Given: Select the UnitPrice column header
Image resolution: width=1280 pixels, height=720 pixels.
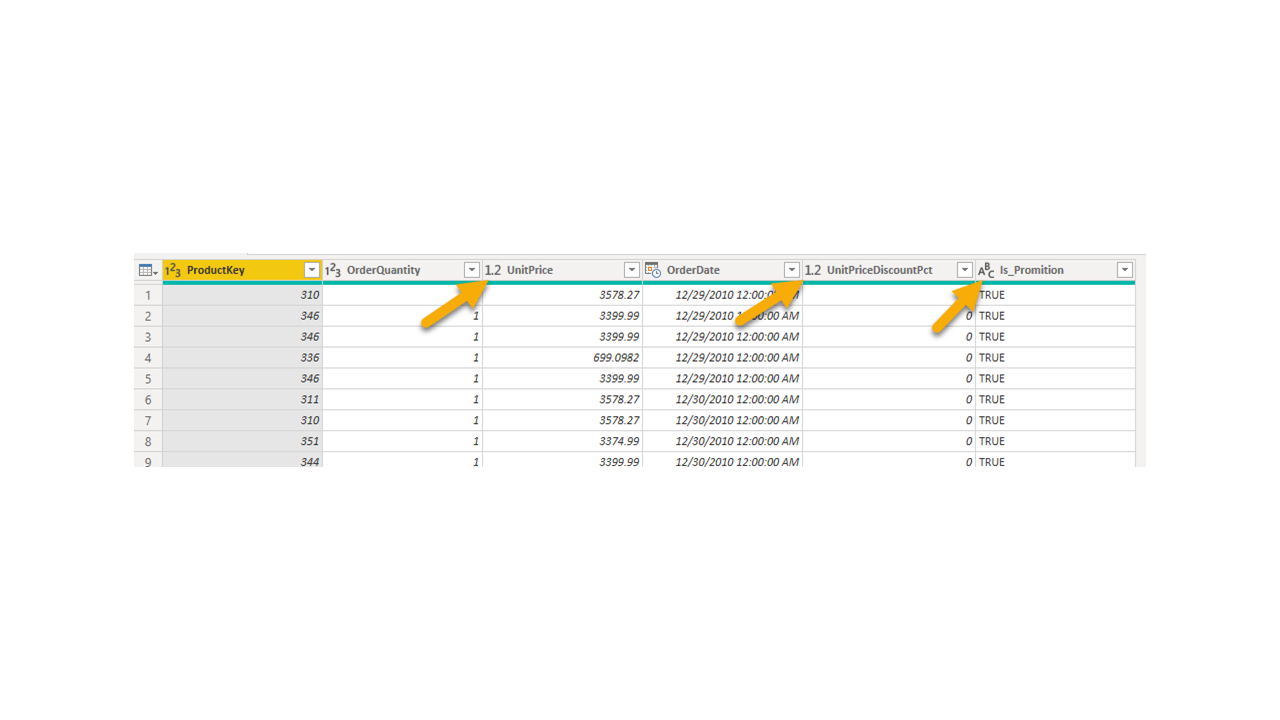Looking at the screenshot, I should coord(563,270).
